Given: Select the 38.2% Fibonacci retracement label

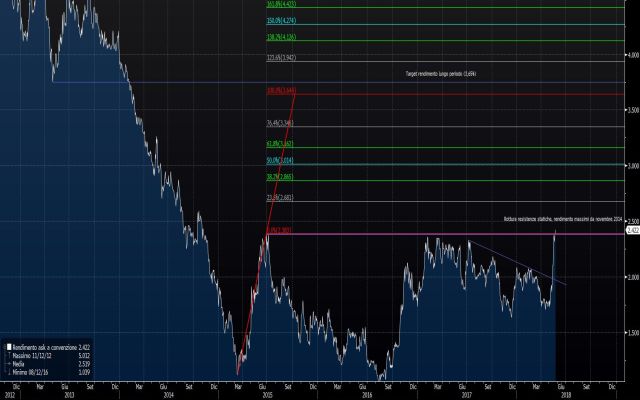Looking at the screenshot, I should 279,176.
